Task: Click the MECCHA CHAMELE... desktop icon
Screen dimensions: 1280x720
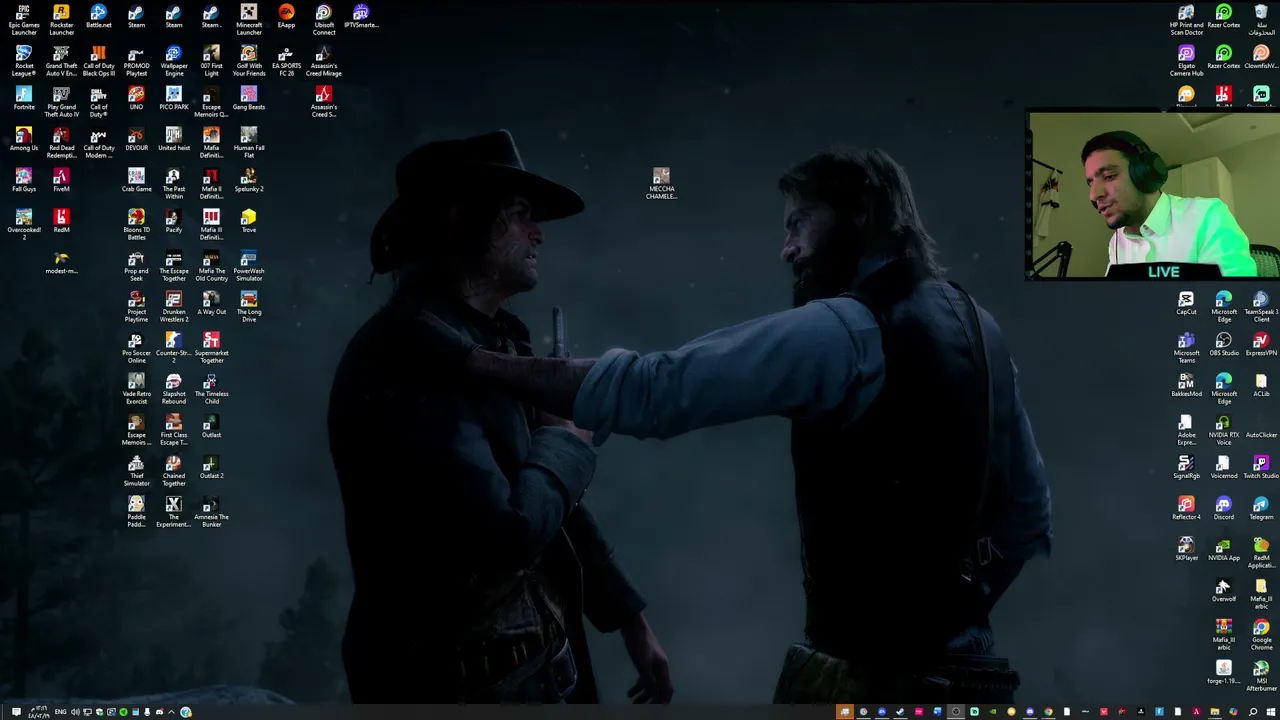Action: click(x=661, y=184)
